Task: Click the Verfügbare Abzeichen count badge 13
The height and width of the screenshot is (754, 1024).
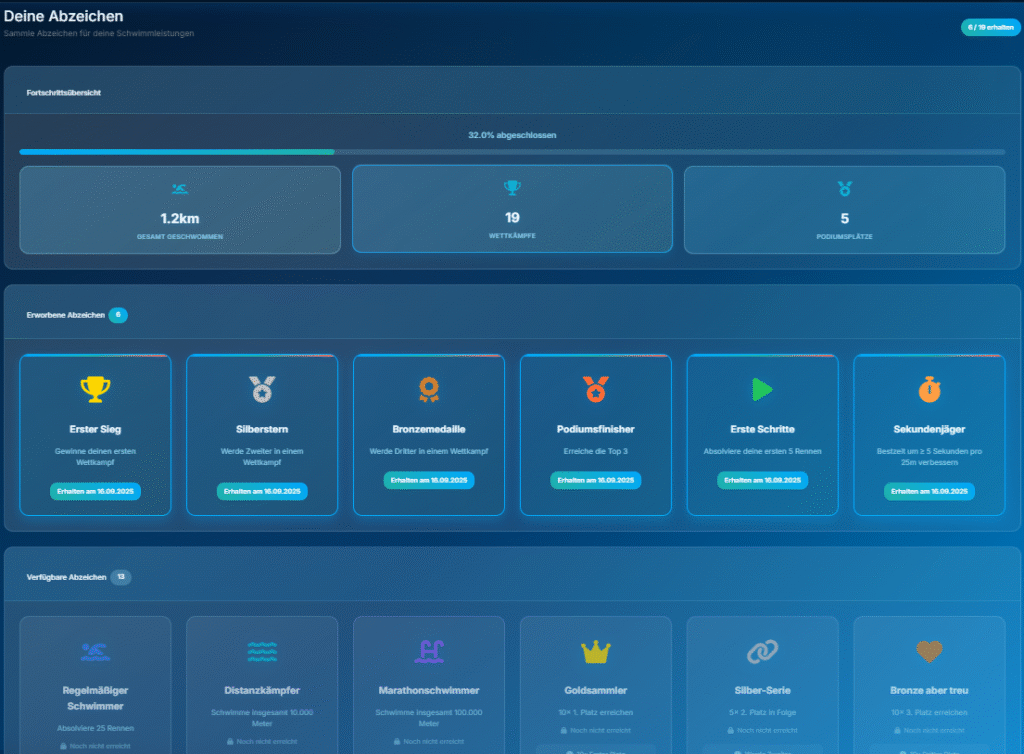Action: (121, 577)
